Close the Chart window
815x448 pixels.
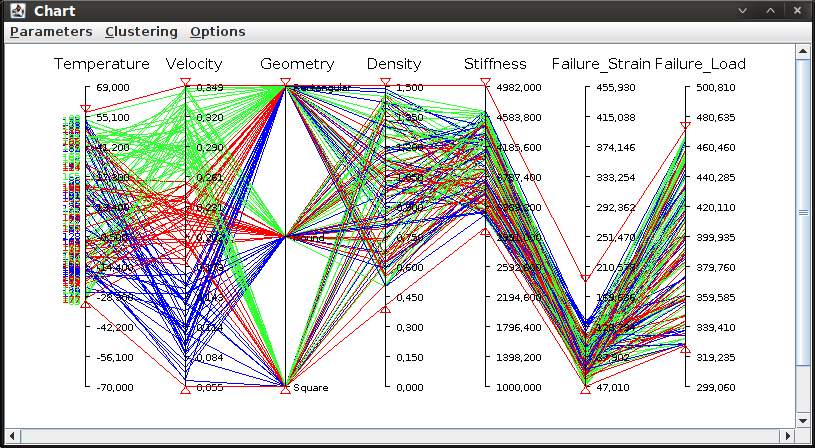(797, 10)
